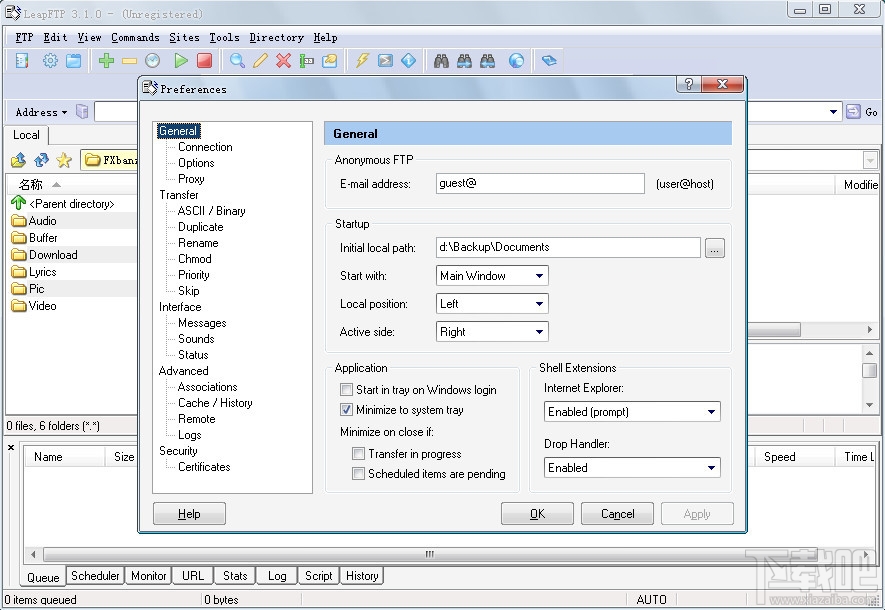
Task: Click the clock schedule icon in toolbar
Action: pos(152,60)
